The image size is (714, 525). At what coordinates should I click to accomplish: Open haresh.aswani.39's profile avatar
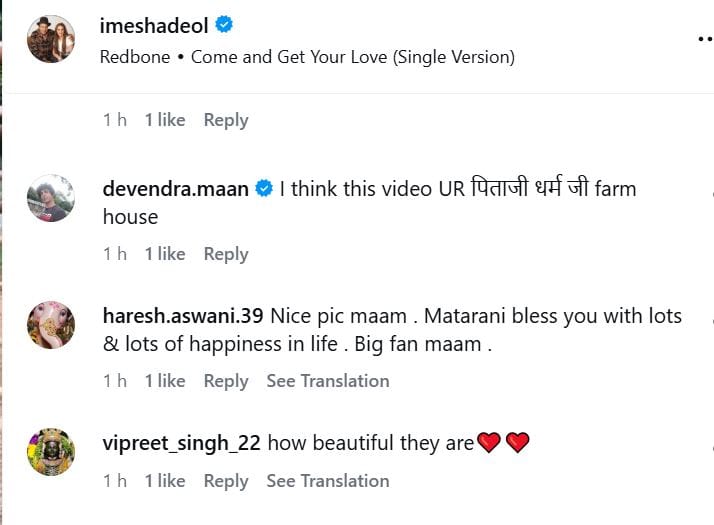(50, 325)
